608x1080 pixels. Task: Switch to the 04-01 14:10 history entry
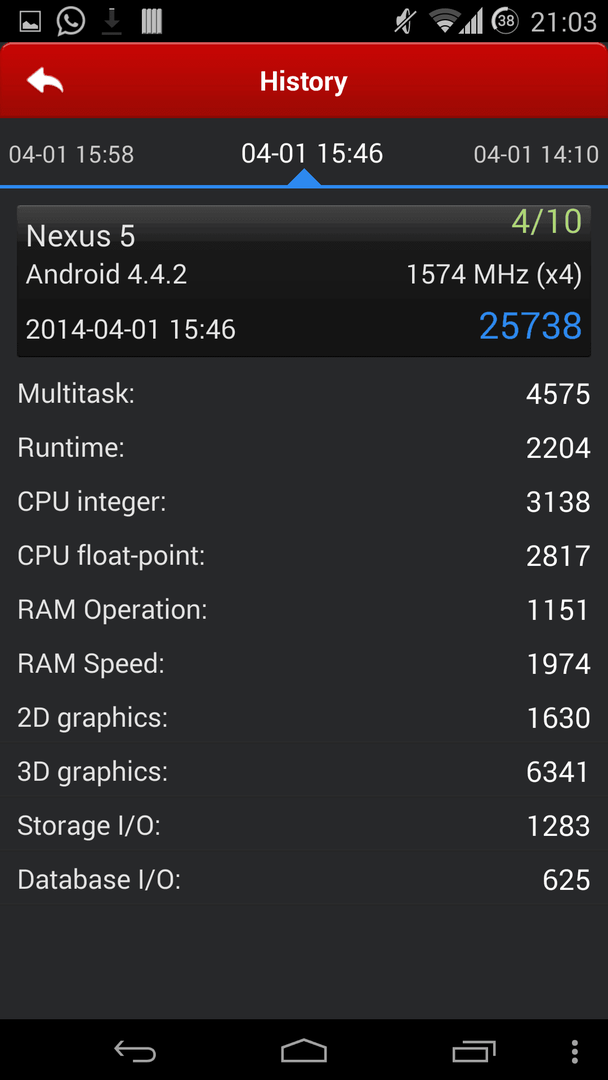536,154
